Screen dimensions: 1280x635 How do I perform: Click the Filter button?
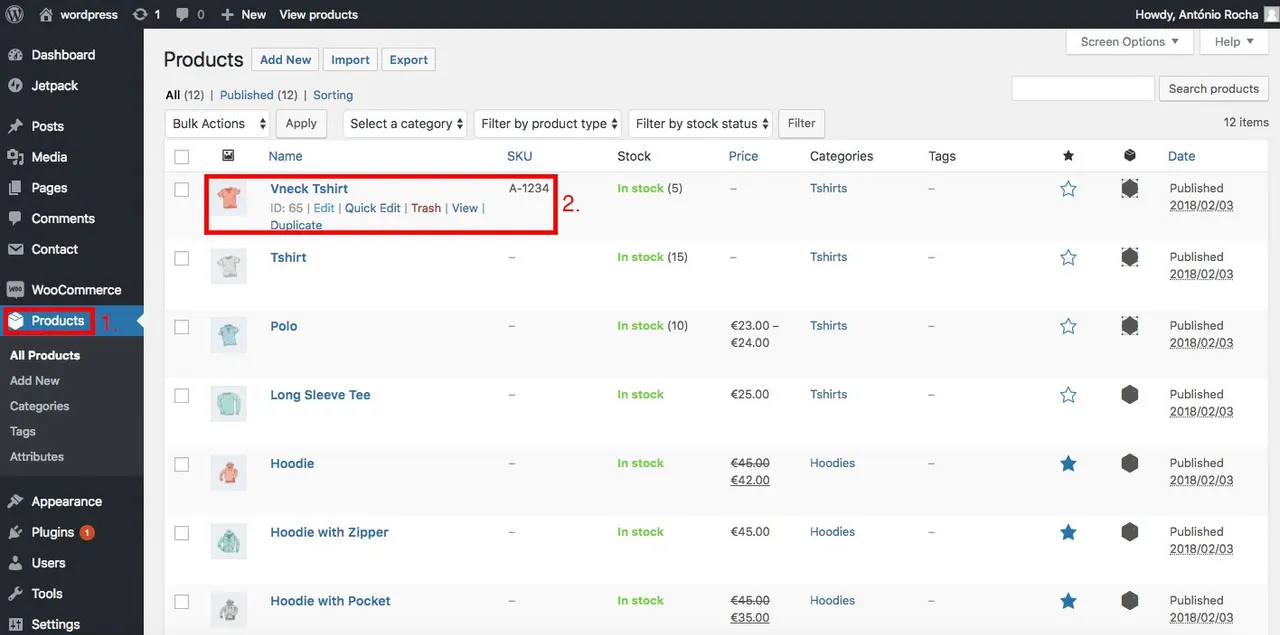pyautogui.click(x=802, y=124)
